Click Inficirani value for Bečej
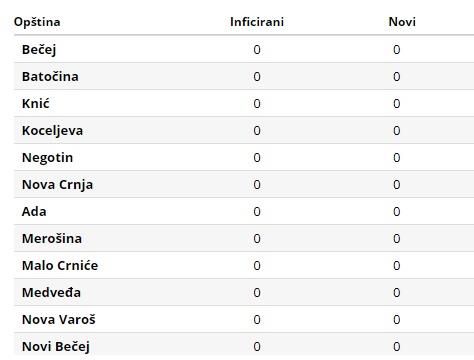The width and height of the screenshot is (474, 360). (257, 50)
